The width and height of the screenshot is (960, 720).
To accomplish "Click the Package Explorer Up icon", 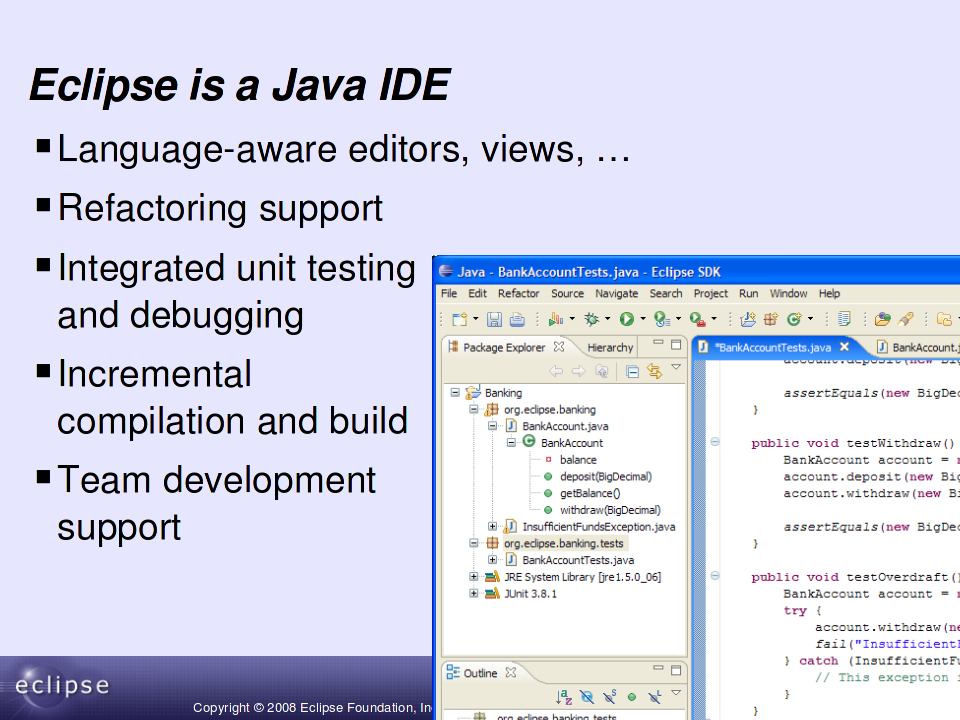I will pyautogui.click(x=602, y=371).
